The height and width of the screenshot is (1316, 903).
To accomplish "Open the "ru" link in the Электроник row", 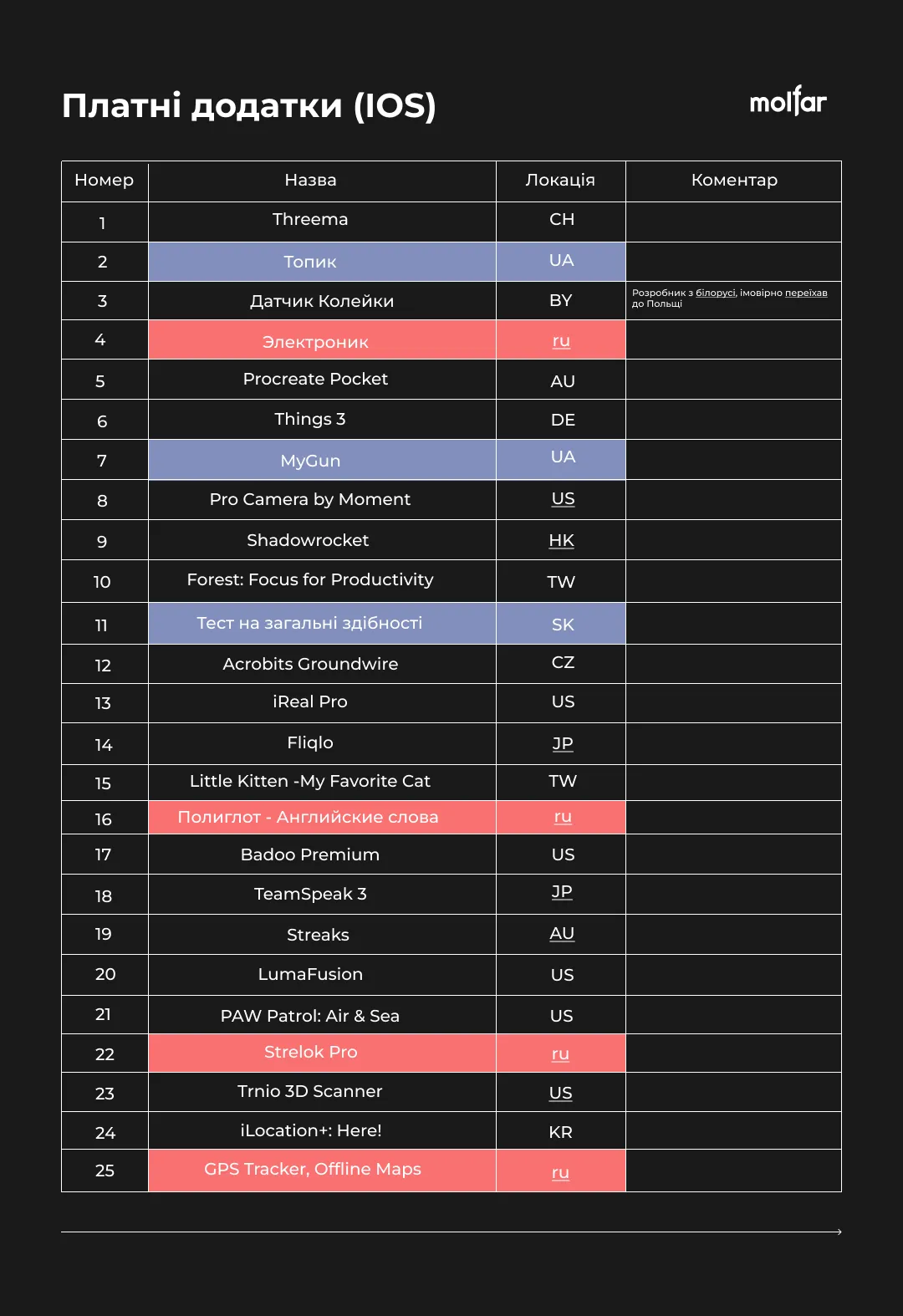I will tap(561, 341).
